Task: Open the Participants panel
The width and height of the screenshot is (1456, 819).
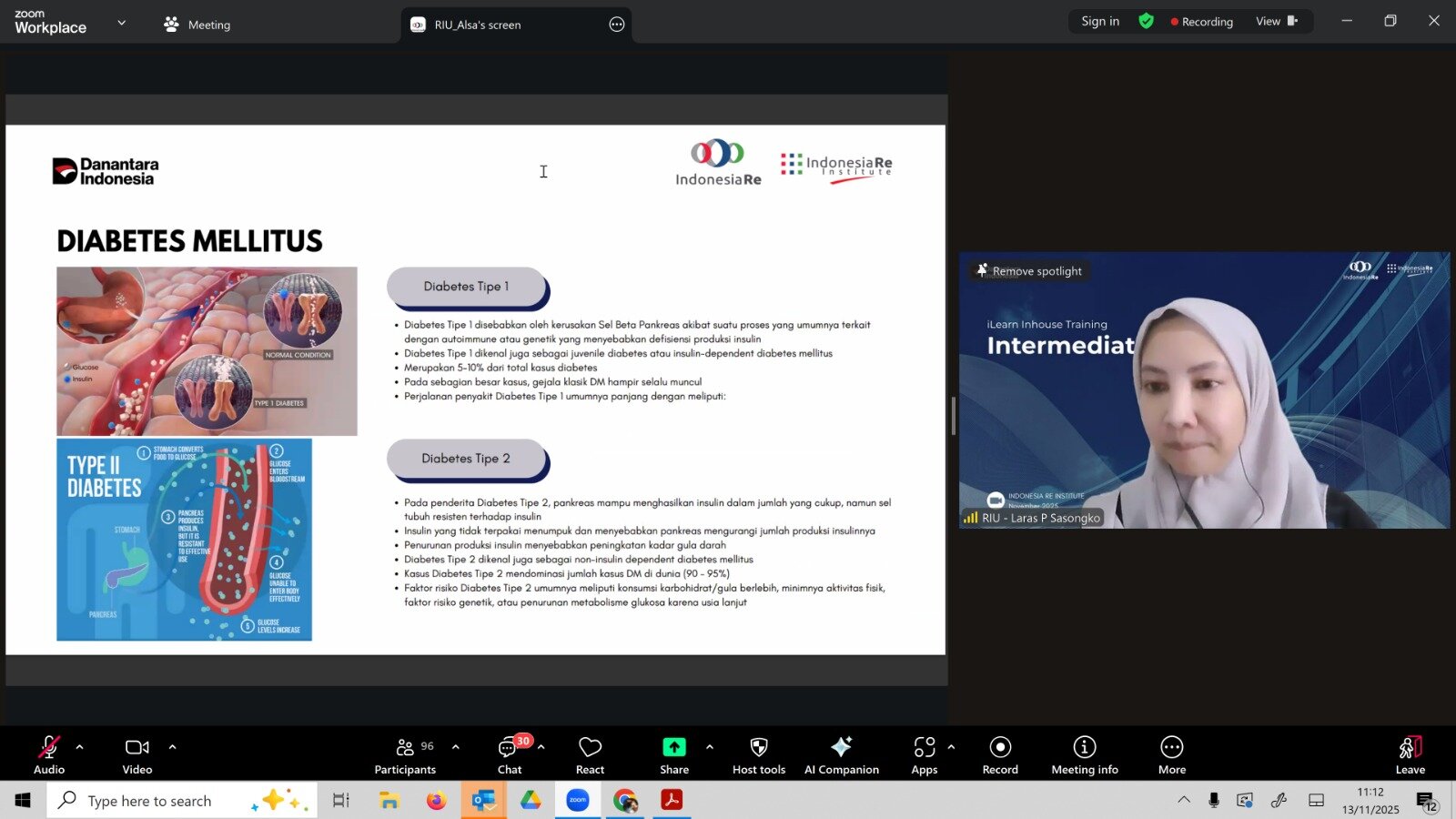Action: 405,754
